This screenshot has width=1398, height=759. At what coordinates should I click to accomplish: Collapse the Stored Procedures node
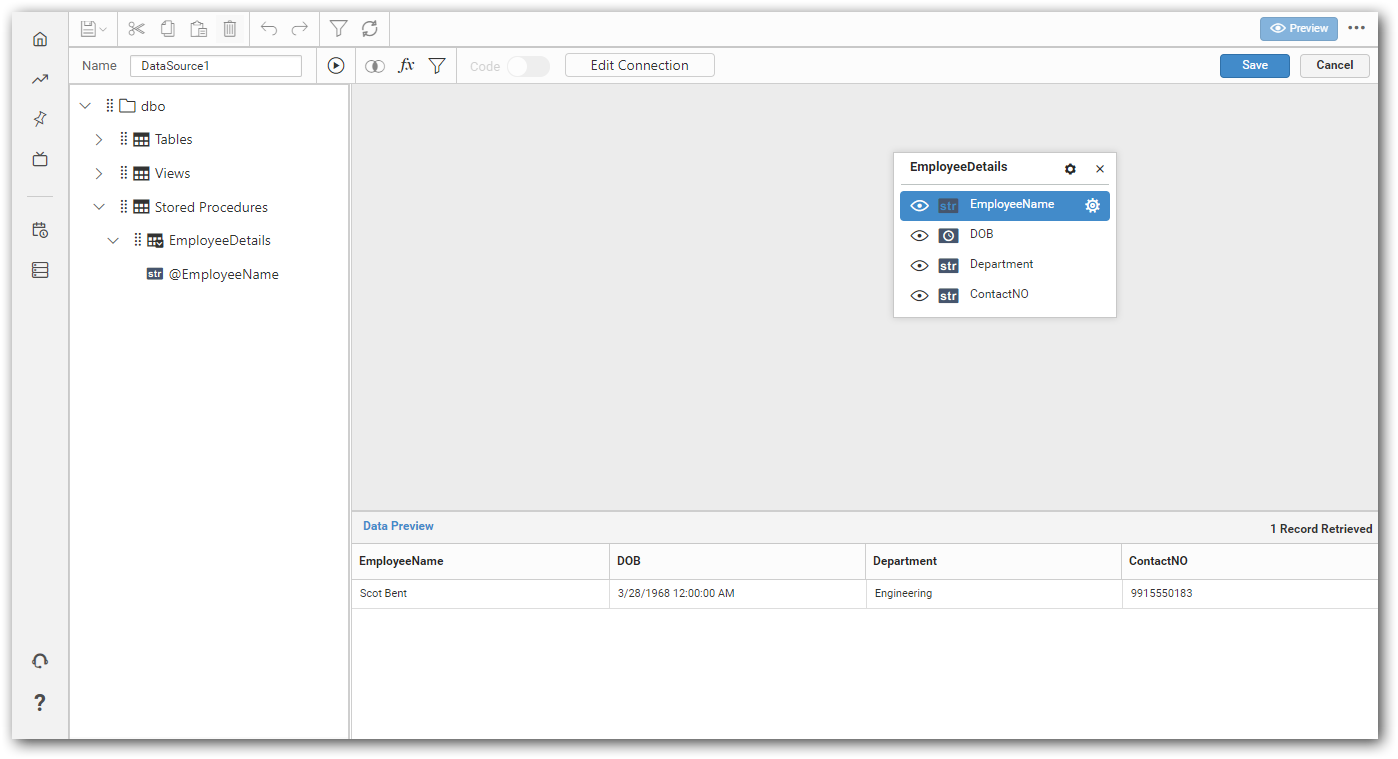[x=98, y=206]
